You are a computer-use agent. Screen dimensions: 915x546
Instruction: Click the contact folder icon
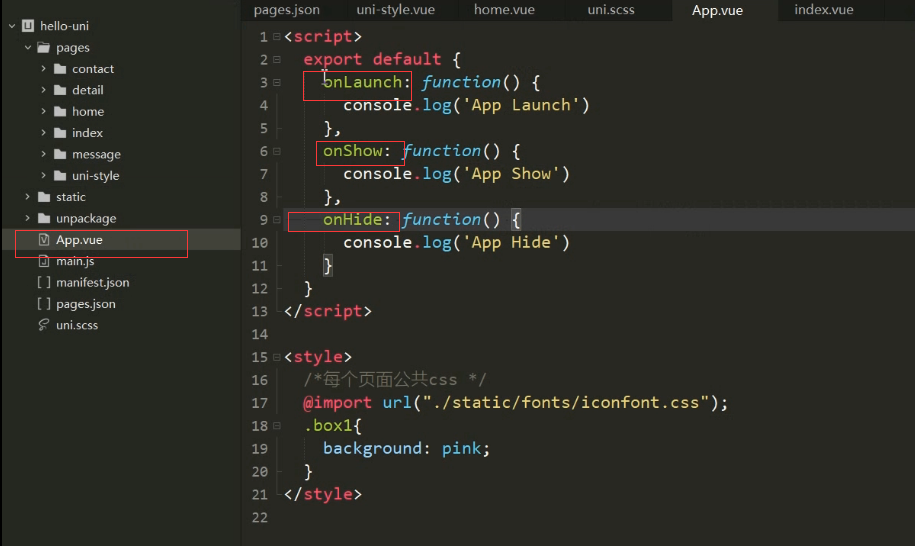[60, 69]
